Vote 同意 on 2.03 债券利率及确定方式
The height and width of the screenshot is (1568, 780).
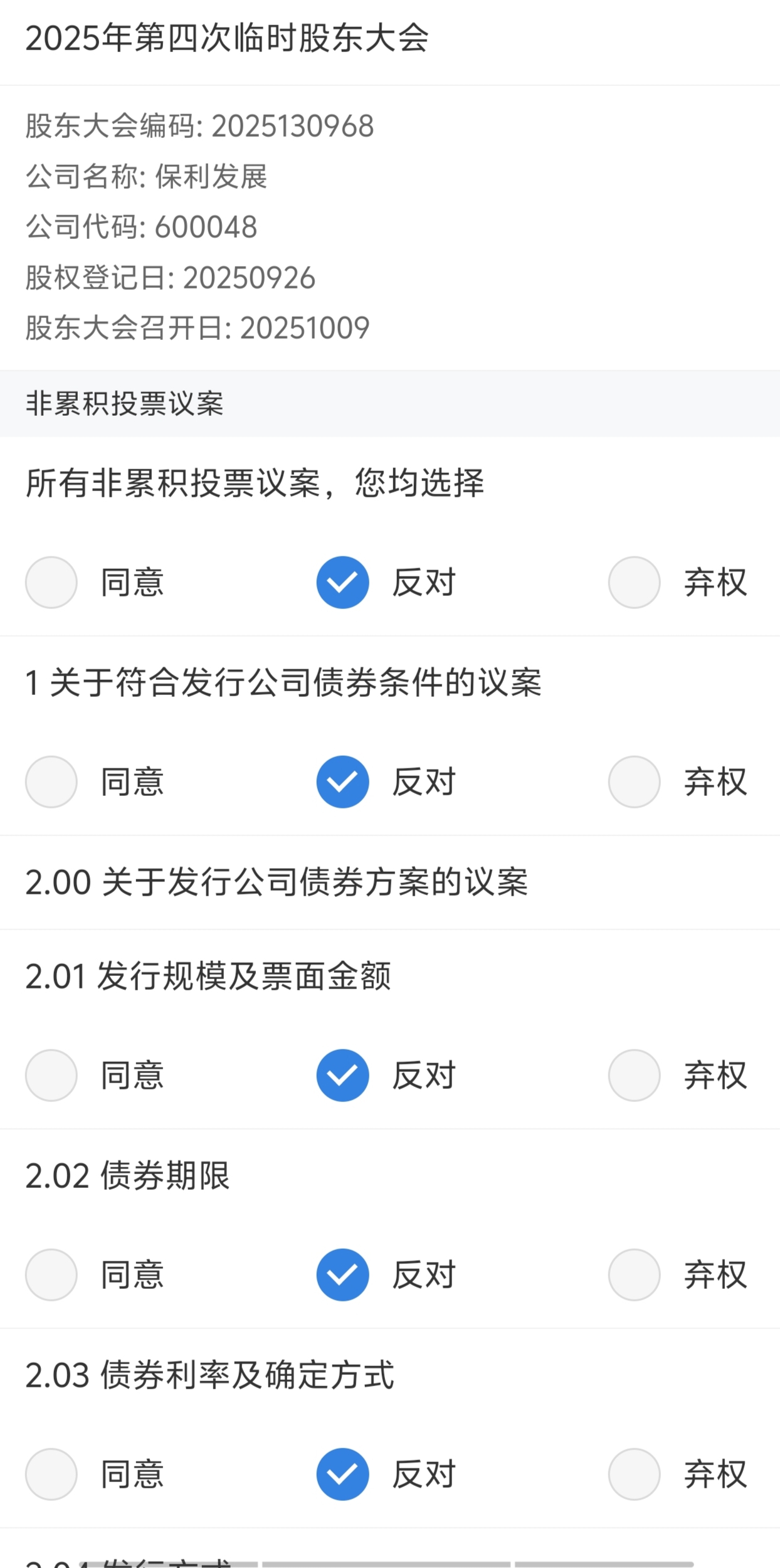pyautogui.click(x=51, y=1474)
